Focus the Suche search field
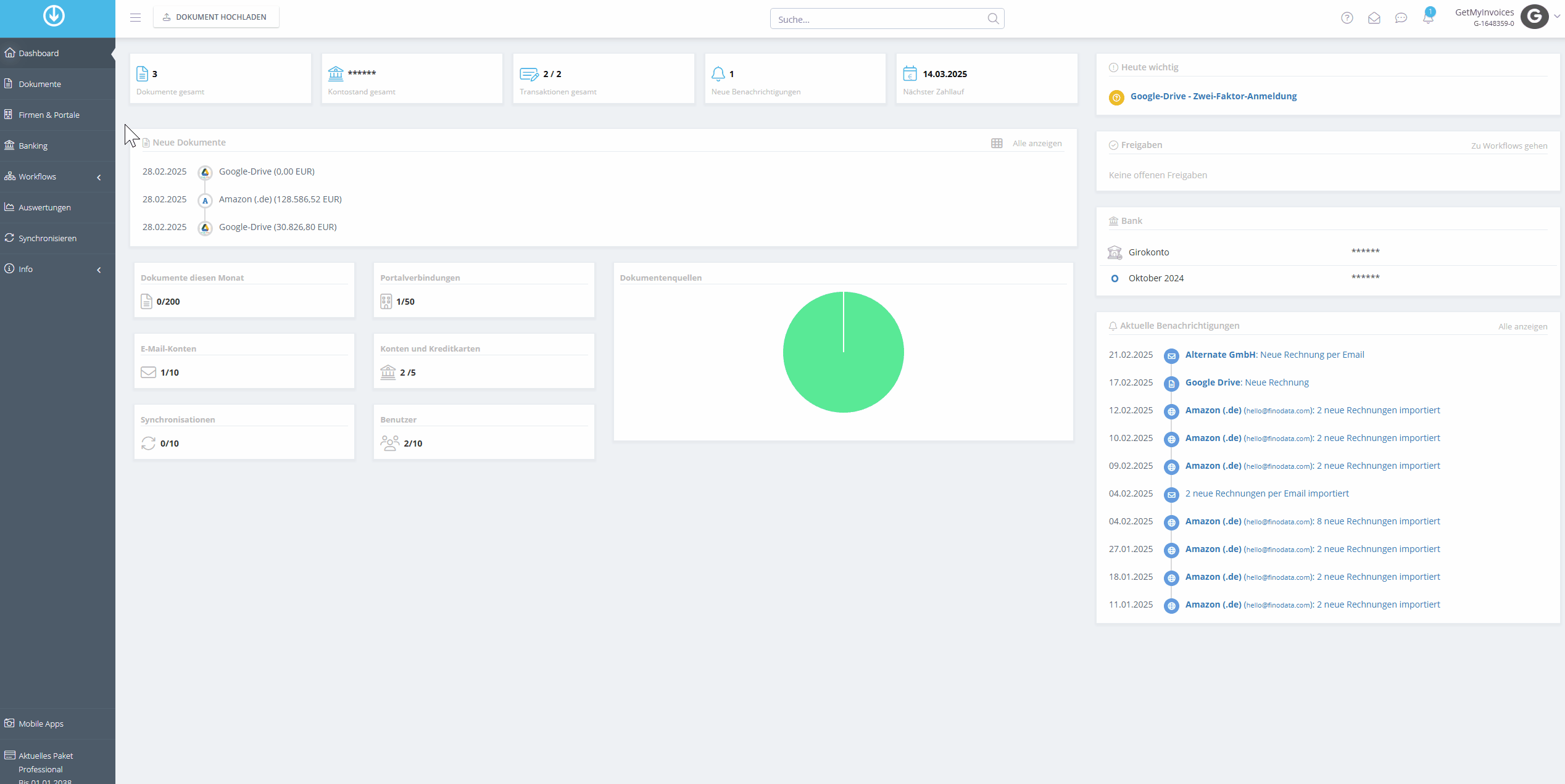 887,19
